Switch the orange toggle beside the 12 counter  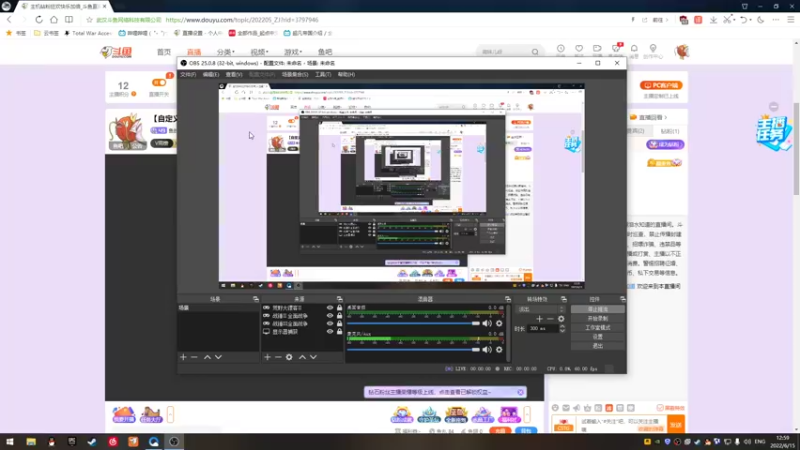(159, 83)
